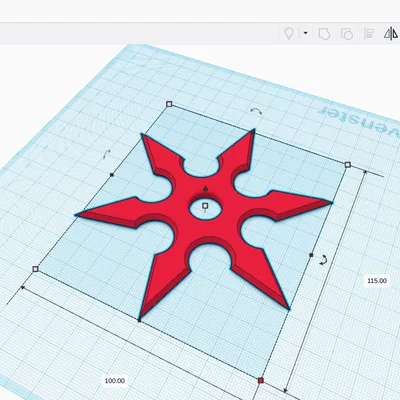Click the red corner resize handle
The height and width of the screenshot is (400, 400).
pyautogui.click(x=261, y=380)
